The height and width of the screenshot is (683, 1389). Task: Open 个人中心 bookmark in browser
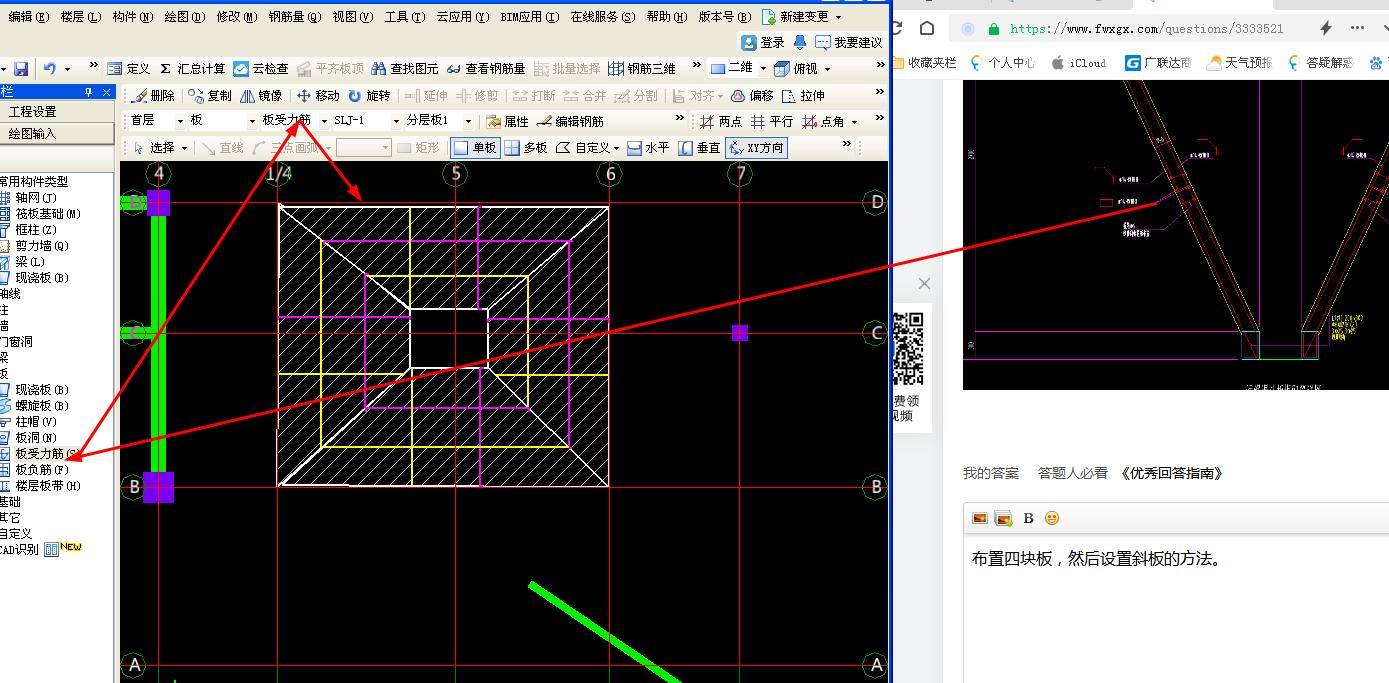1003,62
